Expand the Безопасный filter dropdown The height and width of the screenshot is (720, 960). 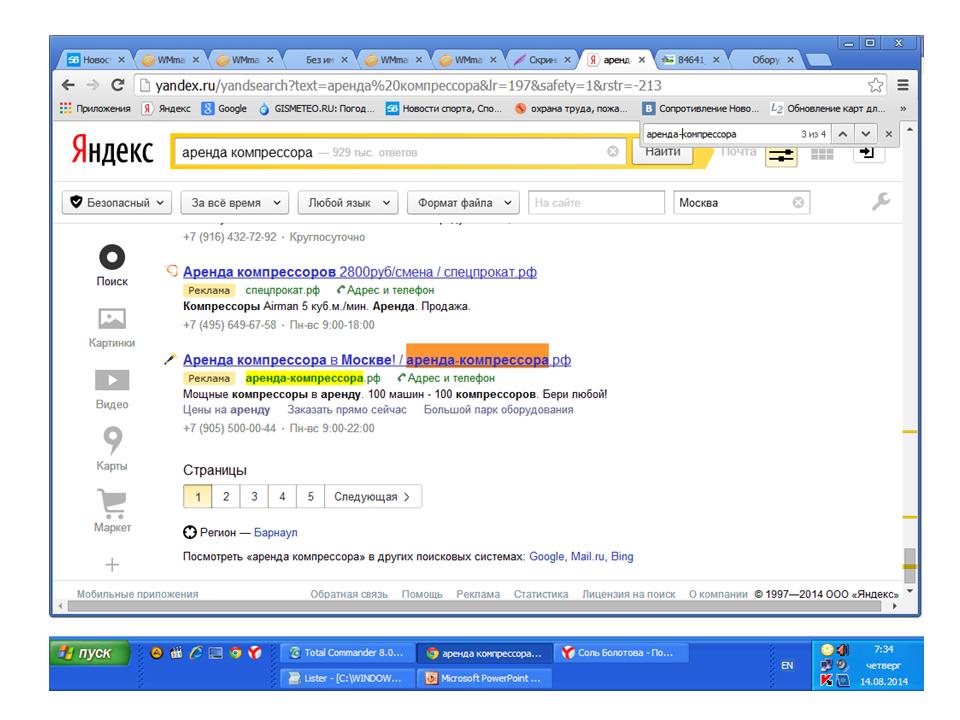(117, 203)
